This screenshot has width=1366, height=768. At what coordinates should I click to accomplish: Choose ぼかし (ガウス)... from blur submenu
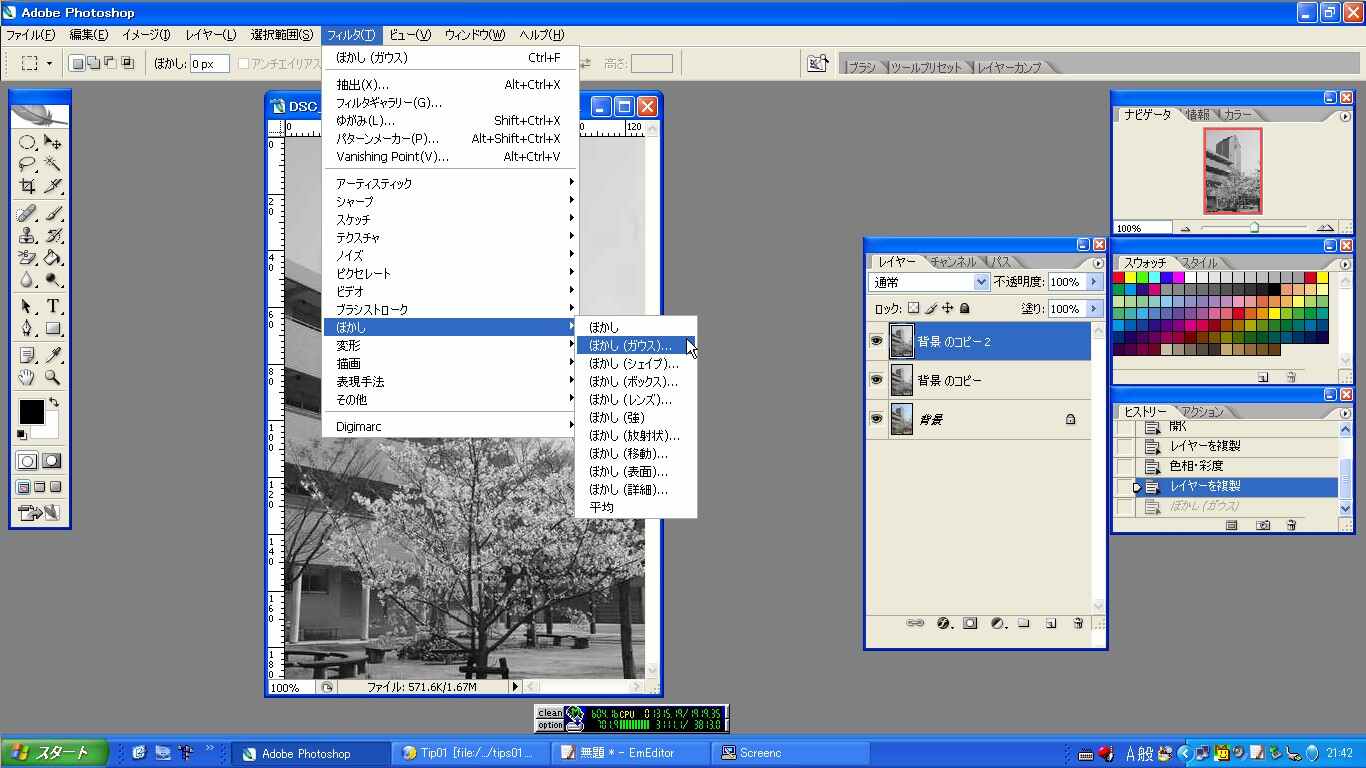click(636, 346)
